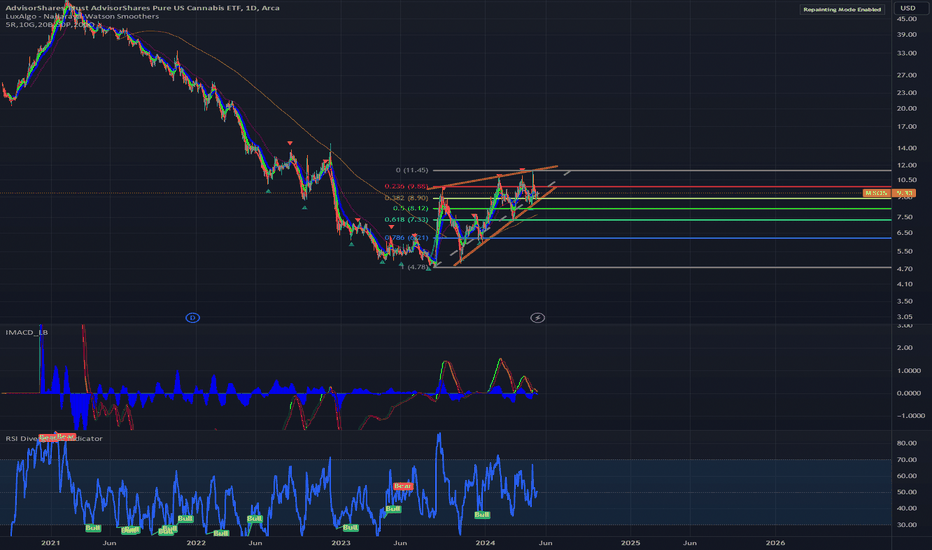Image resolution: width=932 pixels, height=550 pixels.
Task: Click the Fib level label 1 (4.78)
Action: (x=414, y=267)
